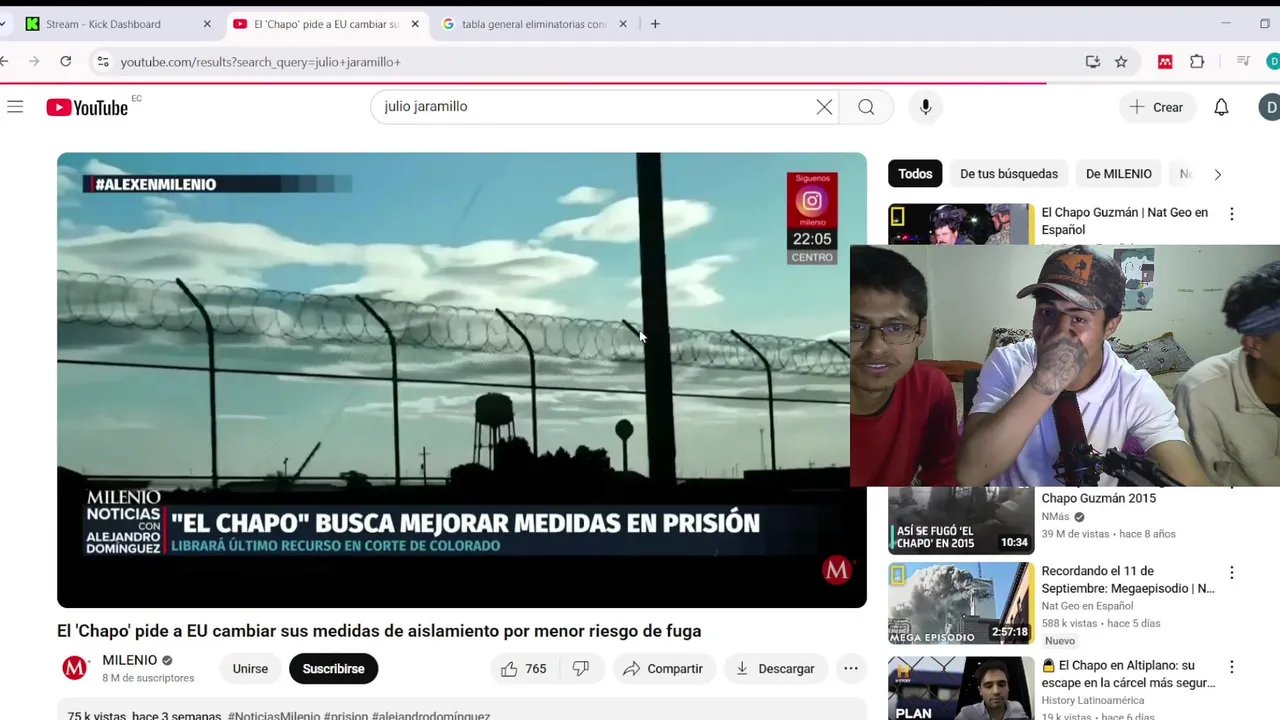Open the notifications bell
The width and height of the screenshot is (1280, 720).
click(1221, 107)
